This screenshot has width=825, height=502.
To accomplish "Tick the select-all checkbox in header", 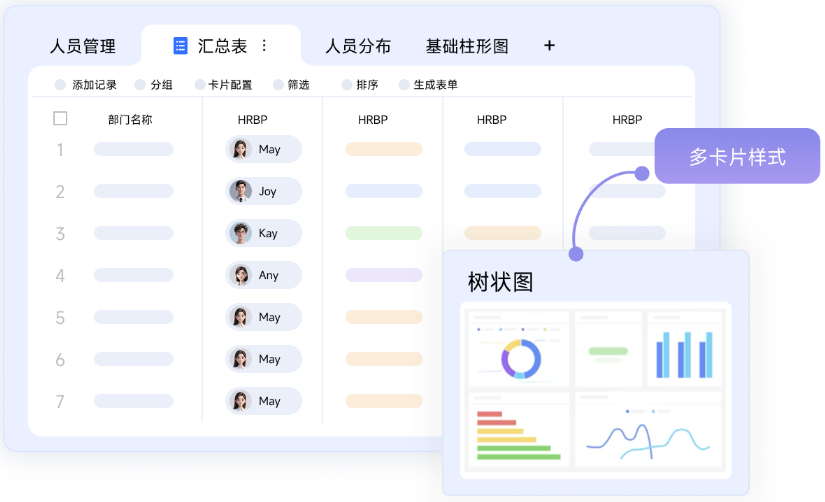I will point(60,118).
